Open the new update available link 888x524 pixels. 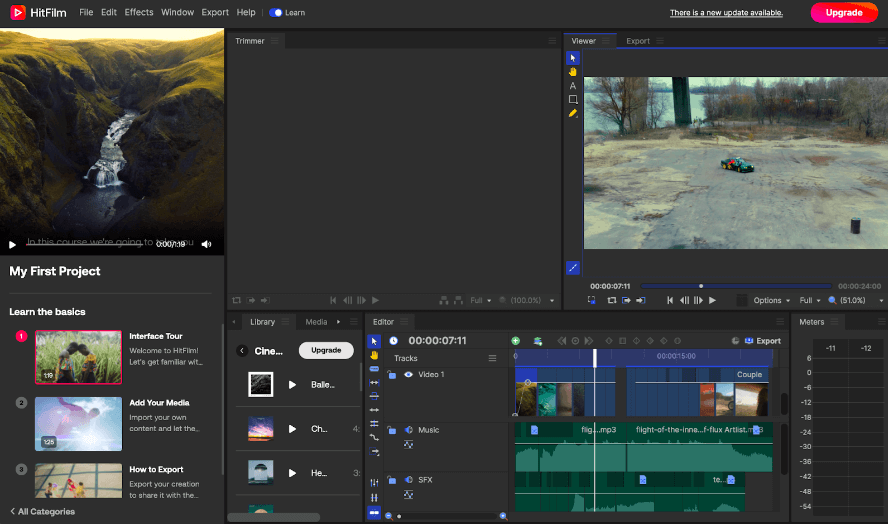pyautogui.click(x=726, y=12)
